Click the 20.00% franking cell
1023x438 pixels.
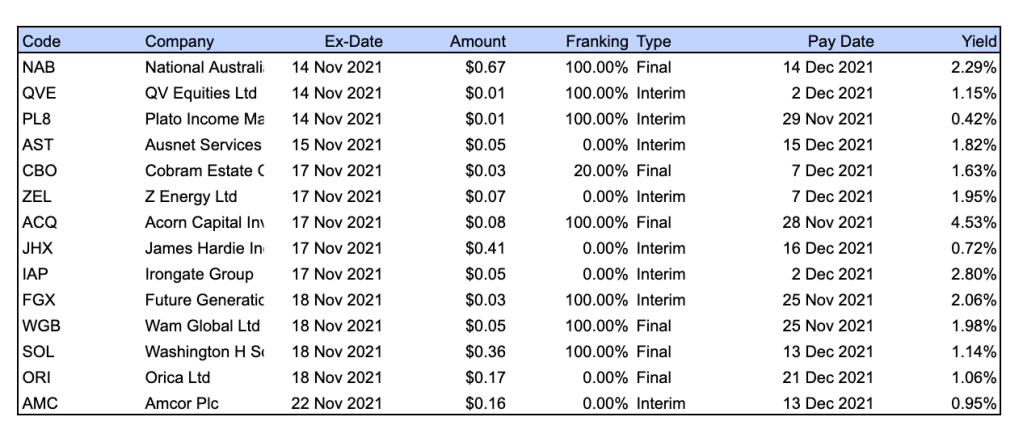600,171
